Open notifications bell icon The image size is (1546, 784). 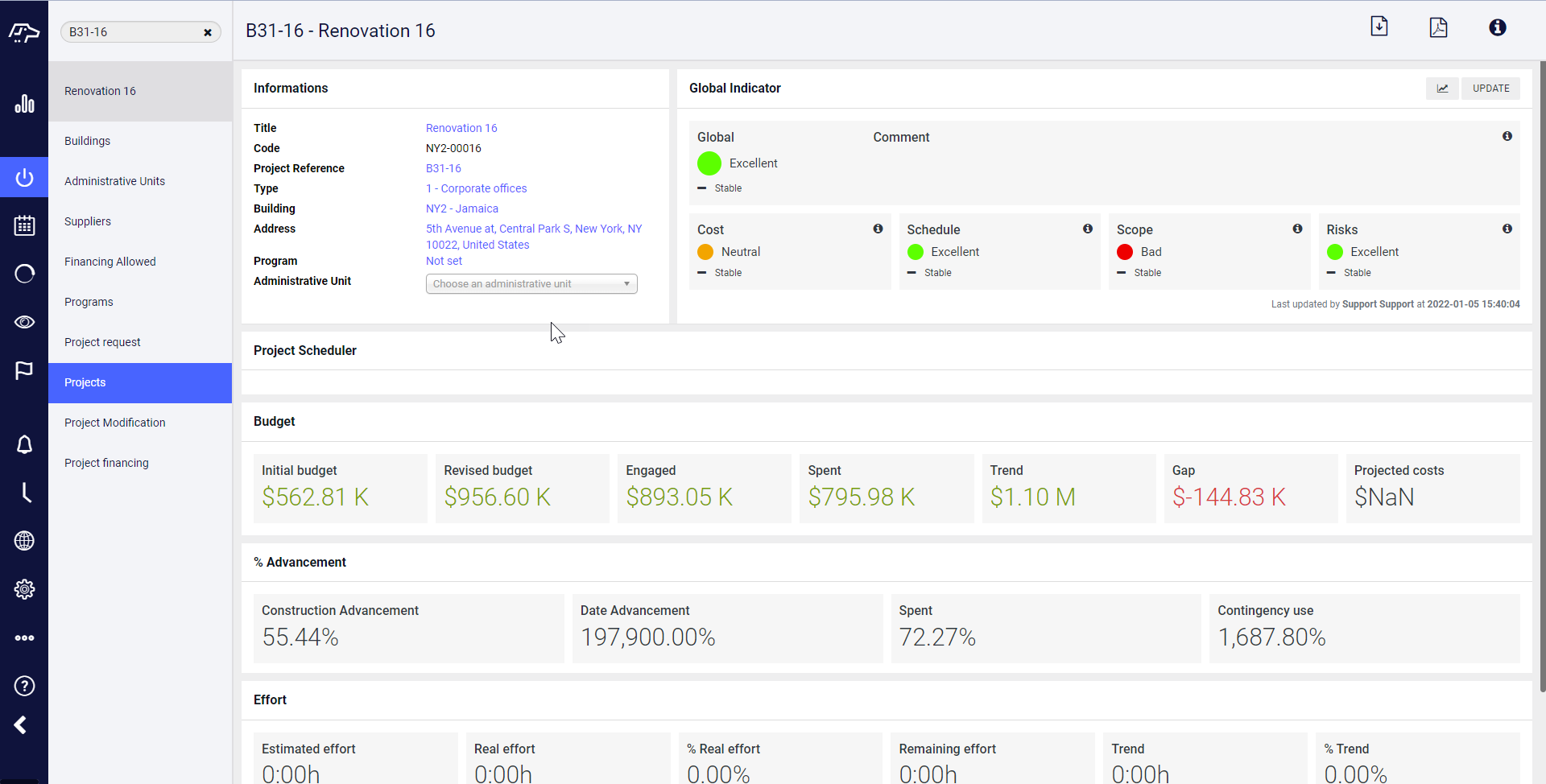pyautogui.click(x=24, y=444)
